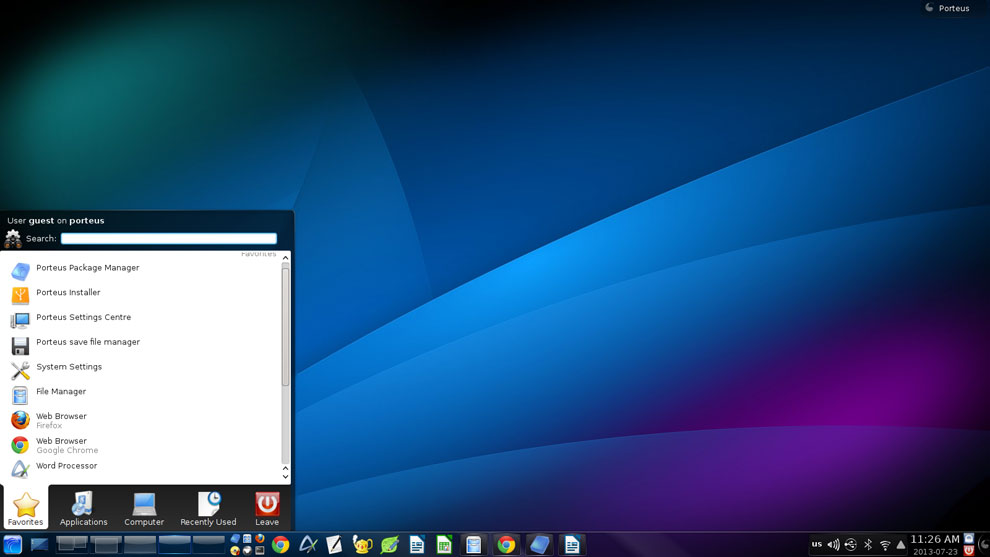The image size is (990, 557).
Task: Open the USB device notifier tray icon
Action: pos(850,544)
